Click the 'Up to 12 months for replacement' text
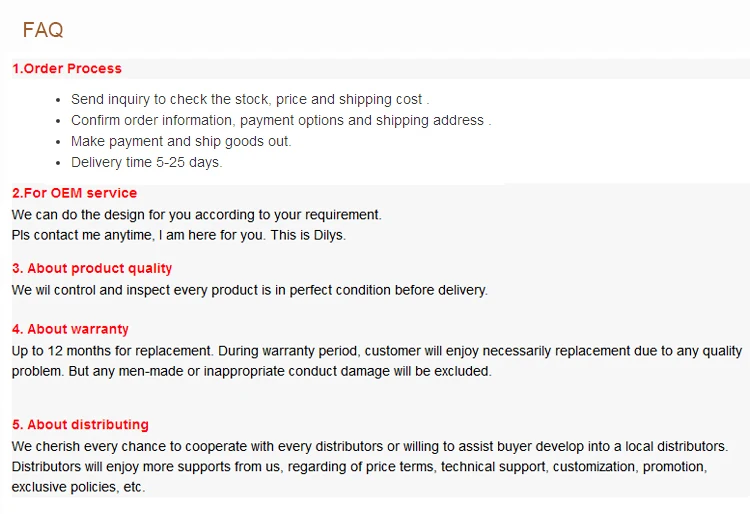The height and width of the screenshot is (514, 750). click(x=112, y=351)
